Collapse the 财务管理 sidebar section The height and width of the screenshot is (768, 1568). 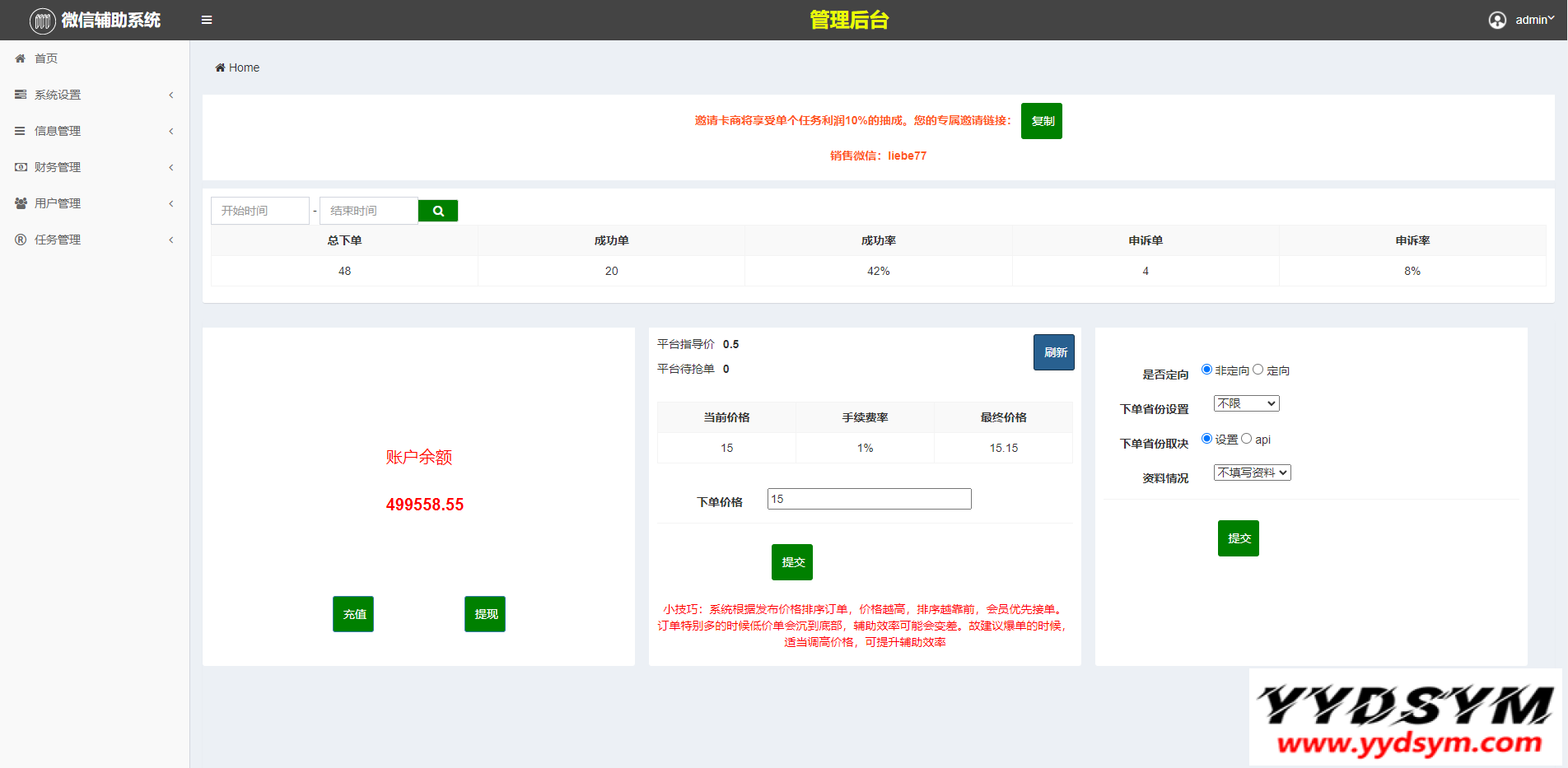pyautogui.click(x=170, y=167)
